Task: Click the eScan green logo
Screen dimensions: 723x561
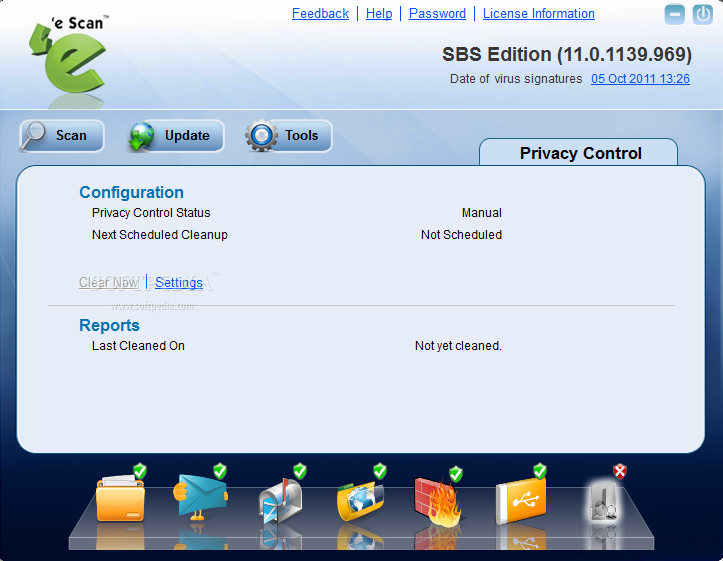Action: 69,54
